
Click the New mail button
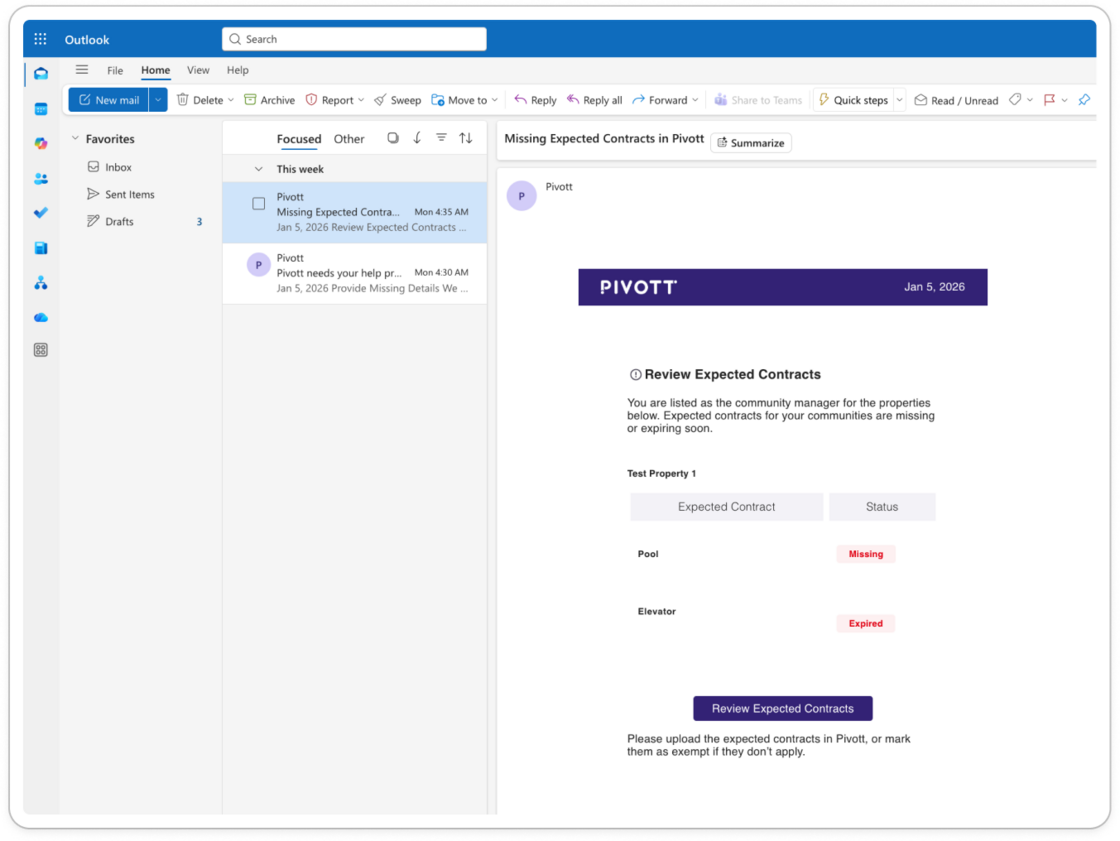tap(109, 100)
